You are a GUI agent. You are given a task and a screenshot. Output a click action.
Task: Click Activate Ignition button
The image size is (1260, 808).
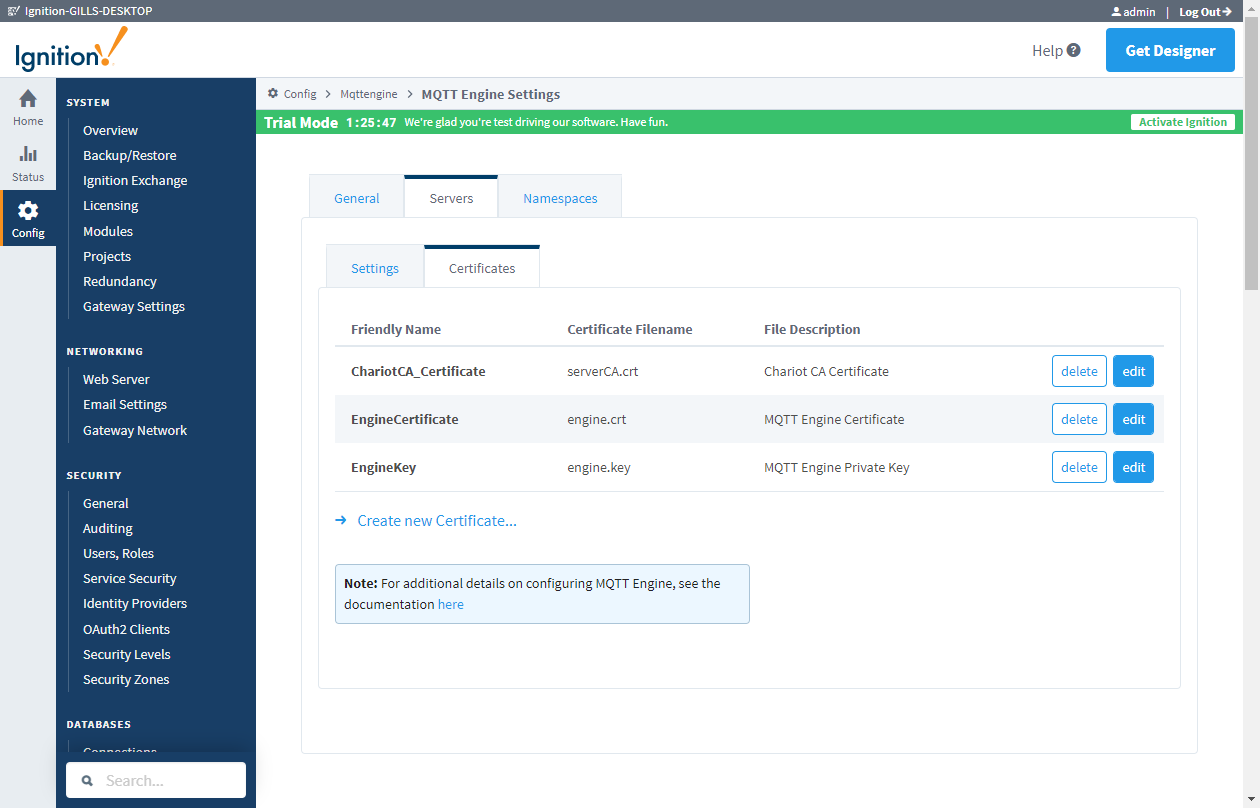point(1183,122)
